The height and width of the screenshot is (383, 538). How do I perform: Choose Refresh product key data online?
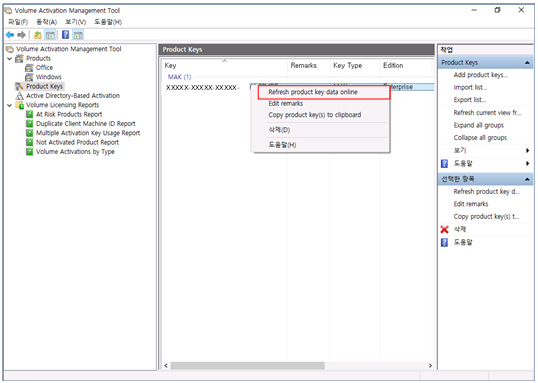pyautogui.click(x=324, y=92)
